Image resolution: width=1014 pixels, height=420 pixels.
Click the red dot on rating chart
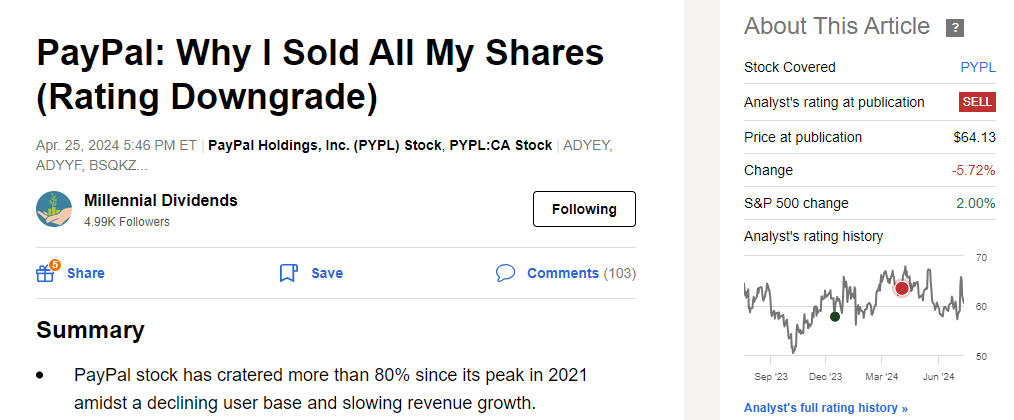[x=902, y=288]
